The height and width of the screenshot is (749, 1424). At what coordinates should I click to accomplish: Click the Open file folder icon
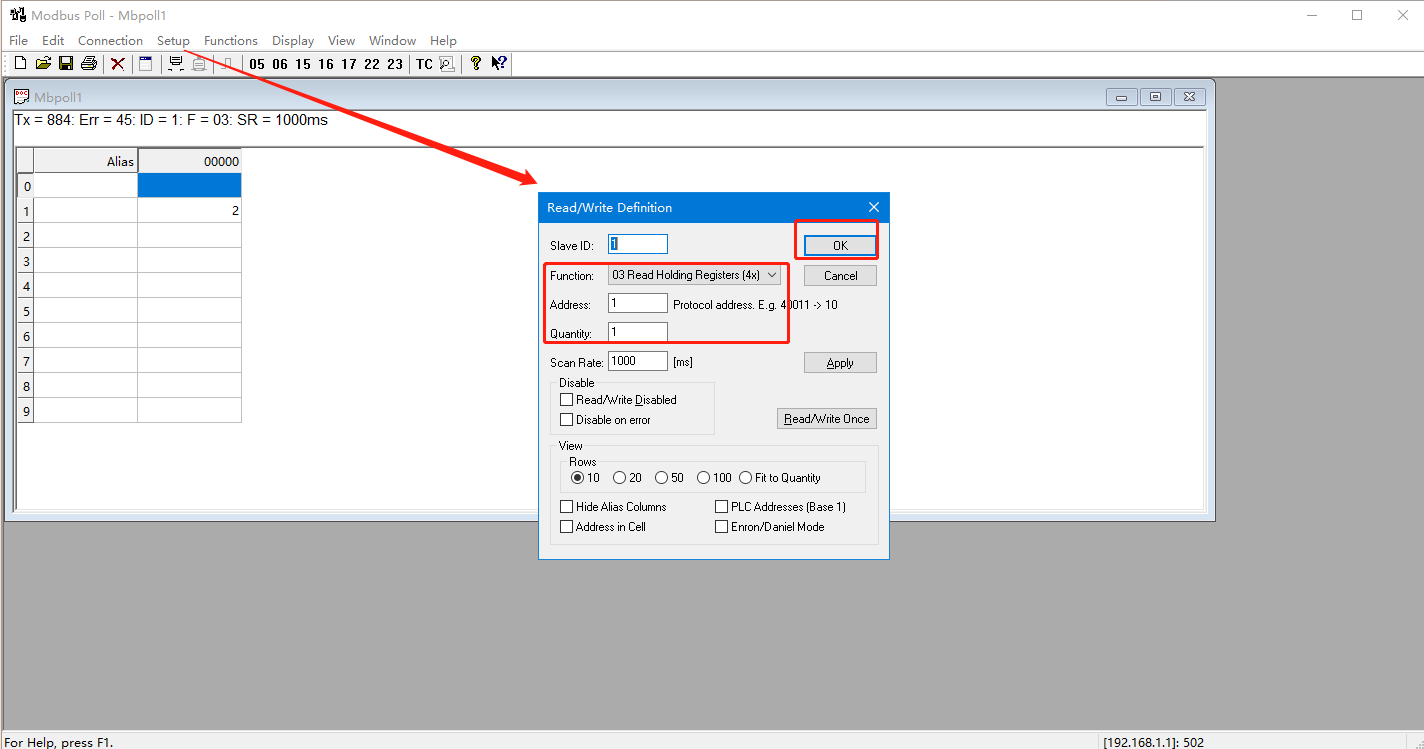pyautogui.click(x=43, y=64)
